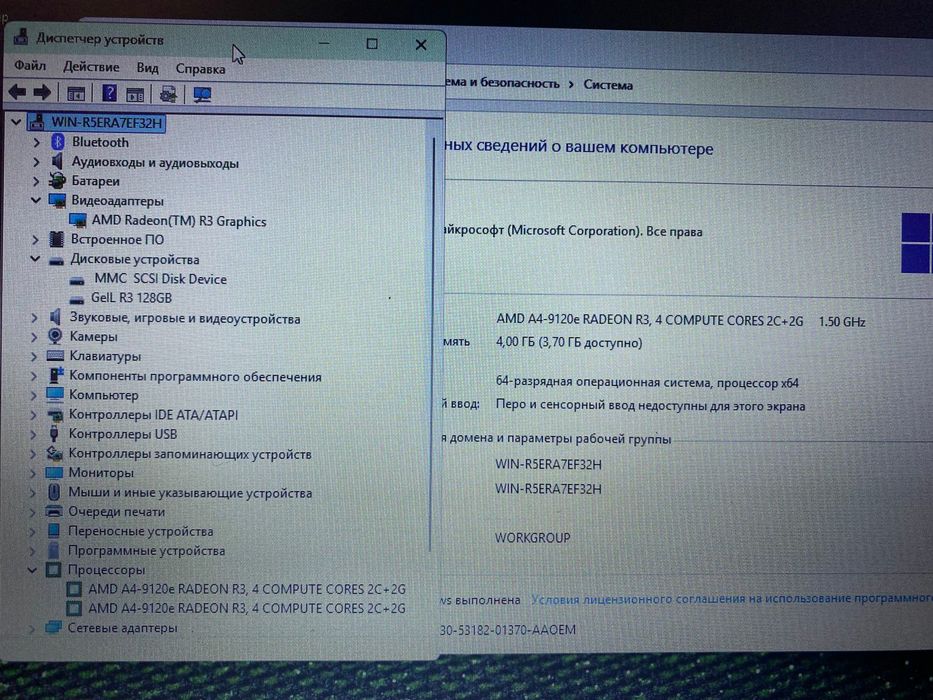933x700 pixels.
Task: Click the Встроенное ПО firmware icon
Action: tap(57, 239)
